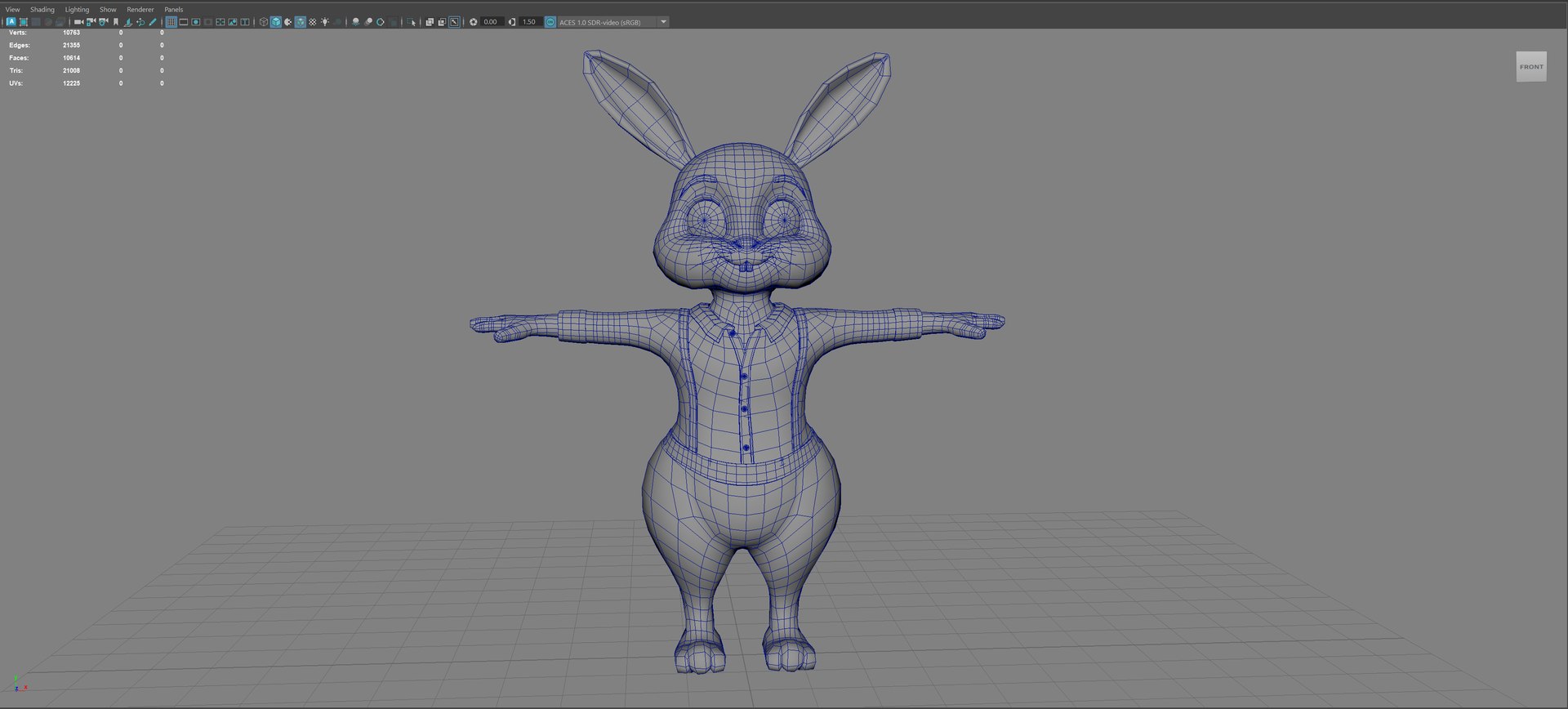The image size is (1568, 709).
Task: Click the ACES 1.0 SDR-video (sRGB) text
Action: click(x=599, y=22)
